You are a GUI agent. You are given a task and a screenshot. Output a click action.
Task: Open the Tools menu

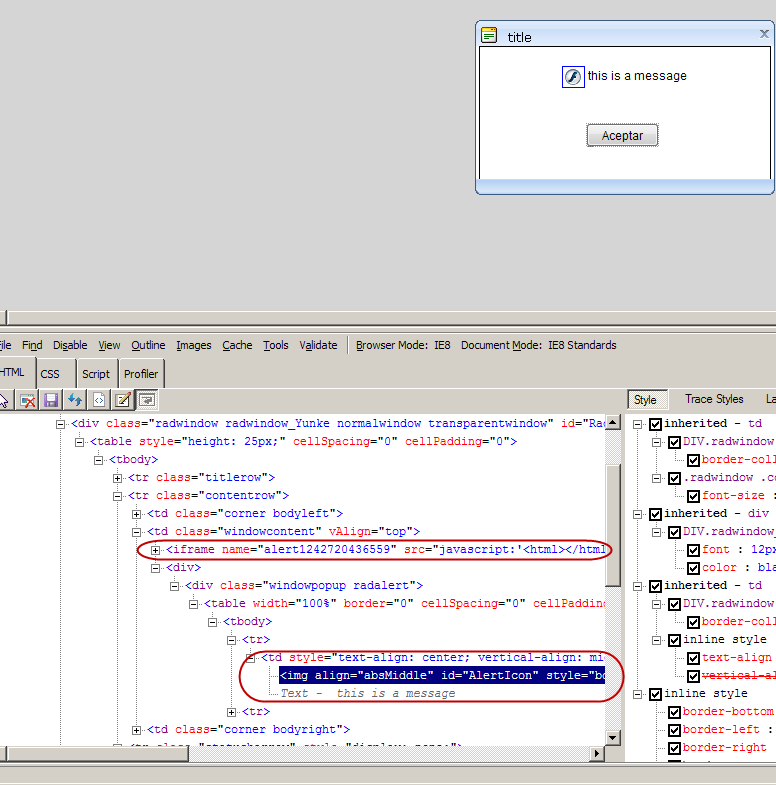(x=276, y=345)
